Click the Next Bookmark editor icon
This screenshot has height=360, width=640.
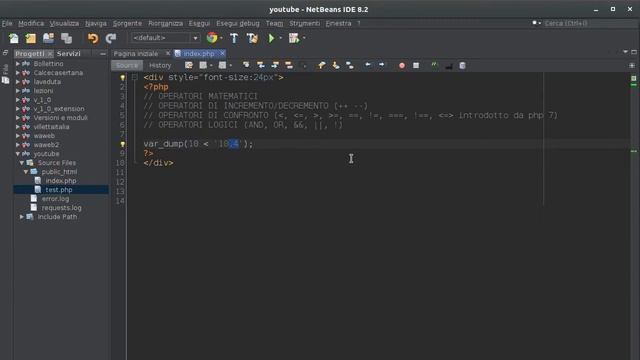(x=336, y=65)
